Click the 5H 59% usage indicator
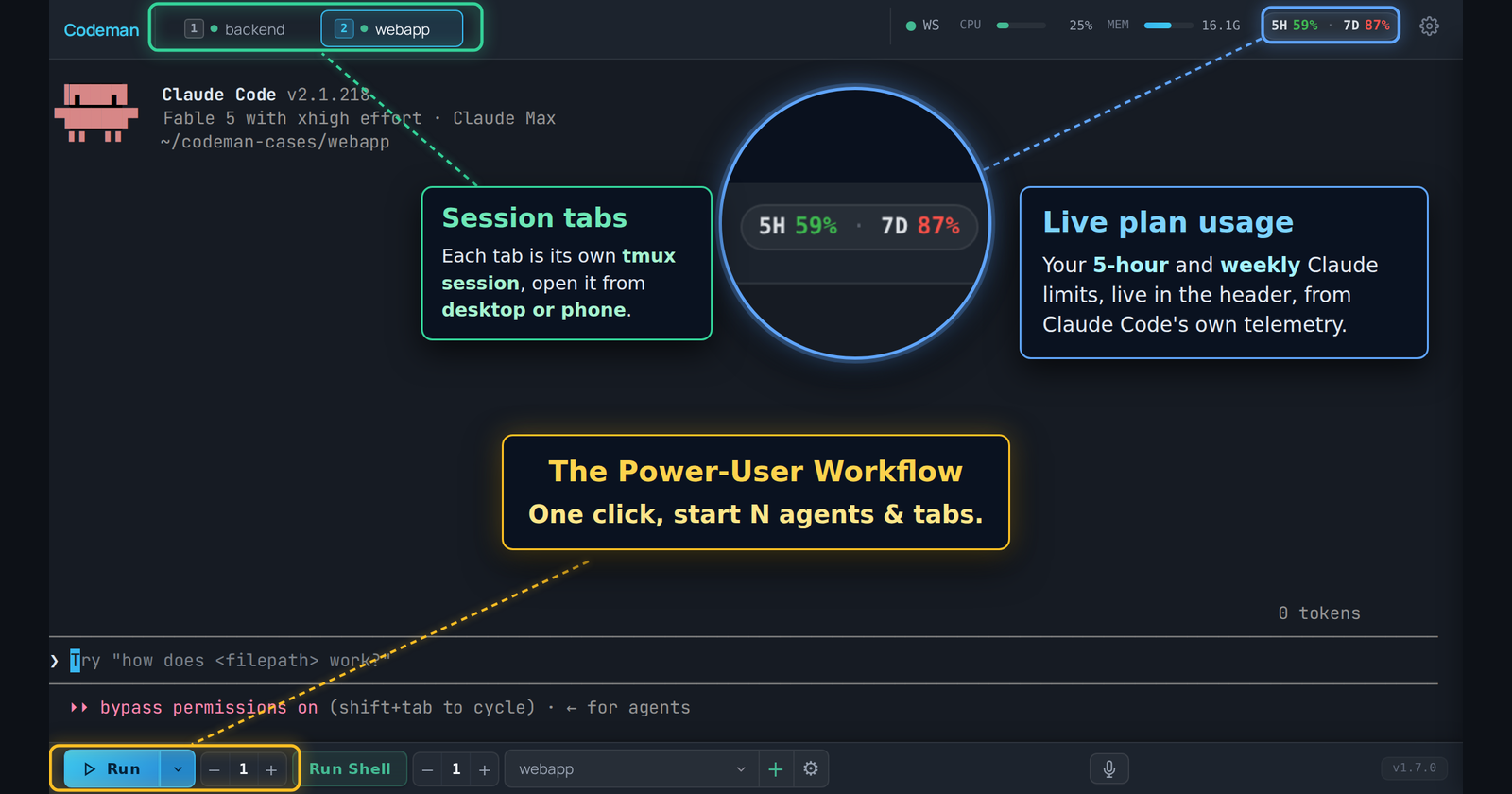Viewport: 1512px width, 794px height. click(1294, 26)
